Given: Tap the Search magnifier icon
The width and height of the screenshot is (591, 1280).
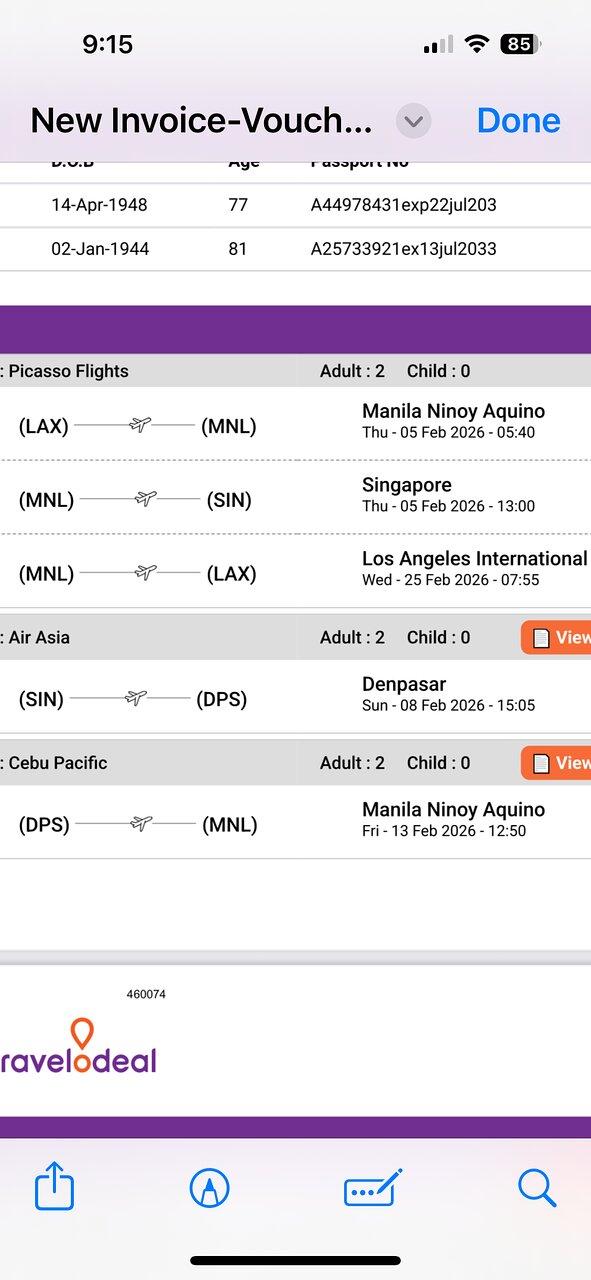Looking at the screenshot, I should (x=537, y=1188).
